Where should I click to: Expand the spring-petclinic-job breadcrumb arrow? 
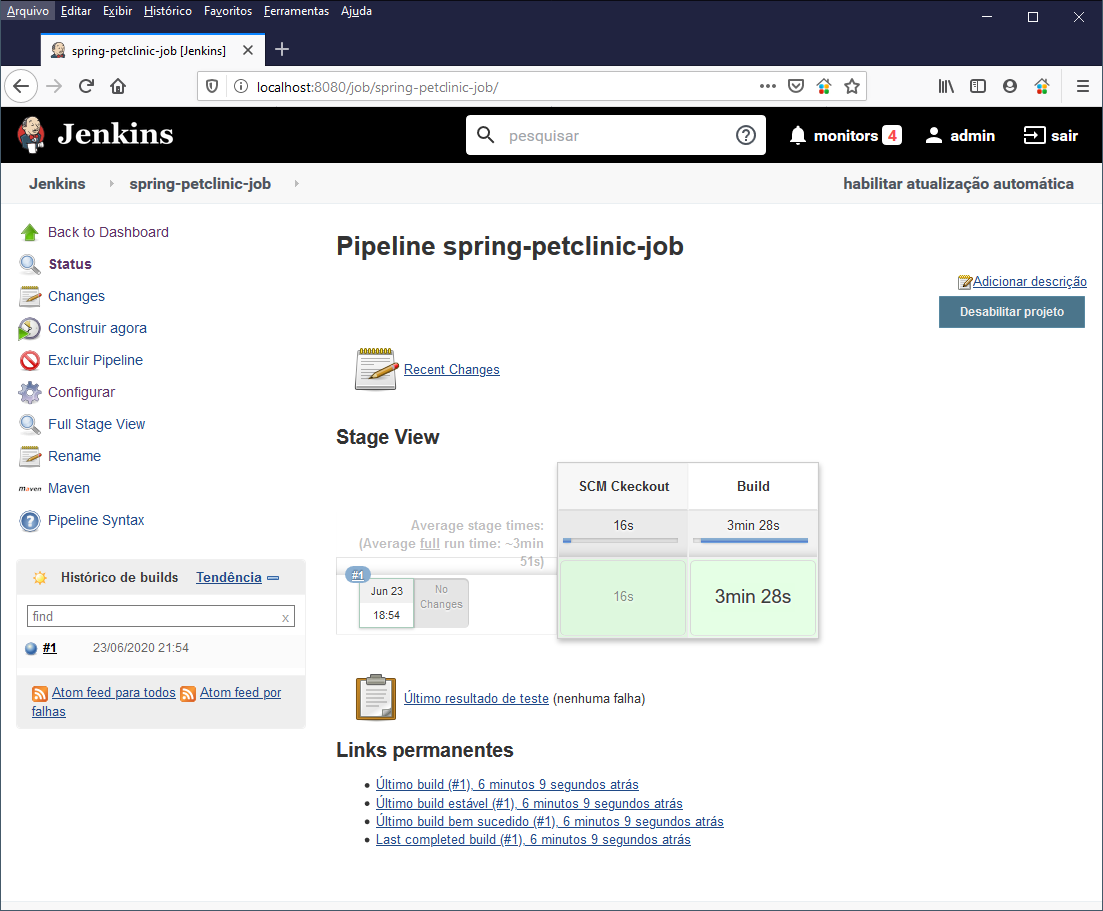296,184
